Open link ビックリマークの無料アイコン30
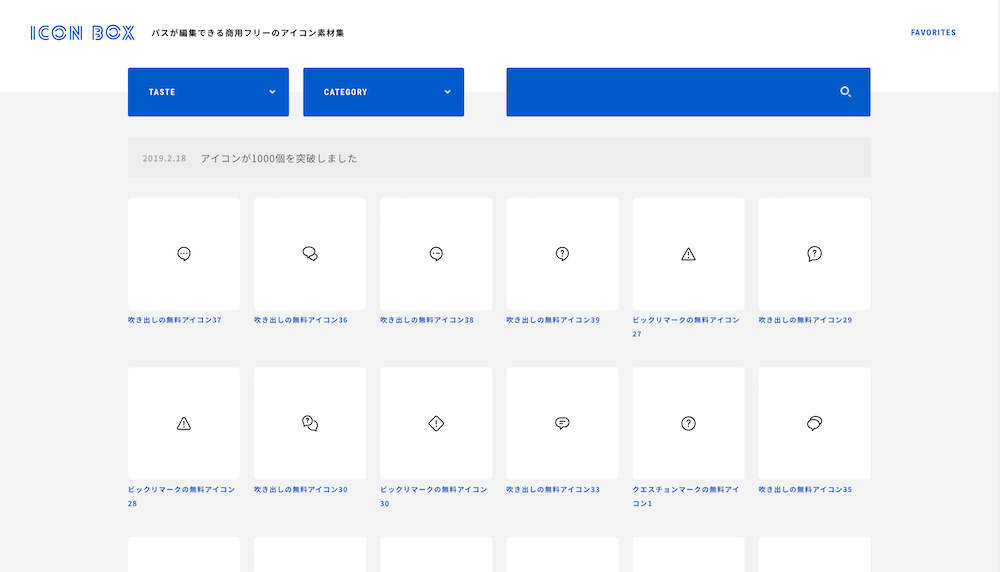 pos(434,496)
